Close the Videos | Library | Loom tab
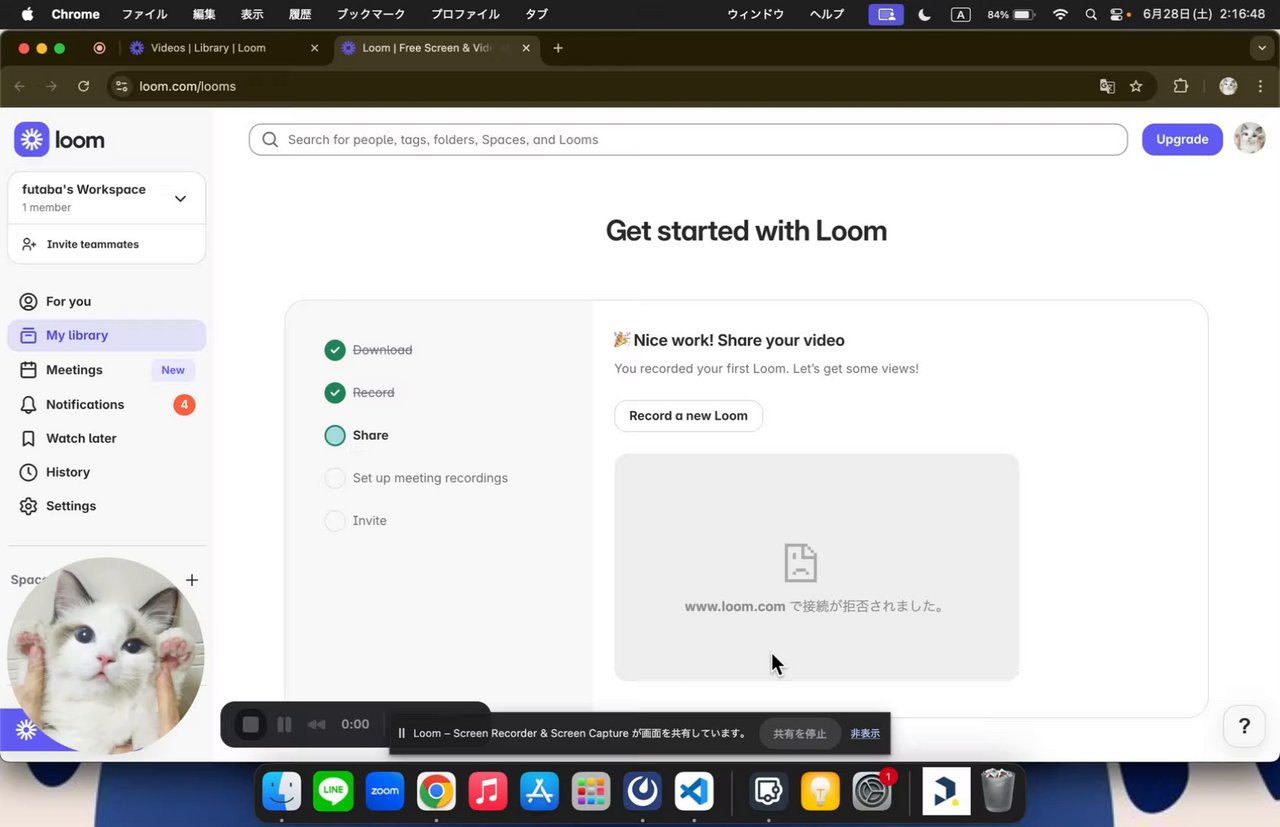 (x=315, y=48)
